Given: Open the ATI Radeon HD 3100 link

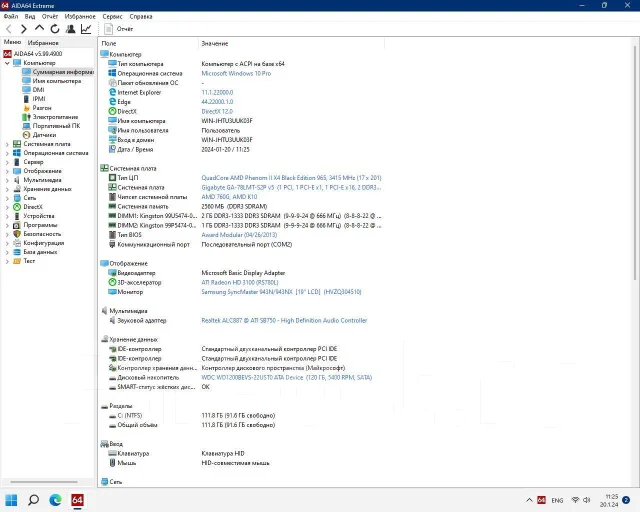Looking at the screenshot, I should 240,283.
